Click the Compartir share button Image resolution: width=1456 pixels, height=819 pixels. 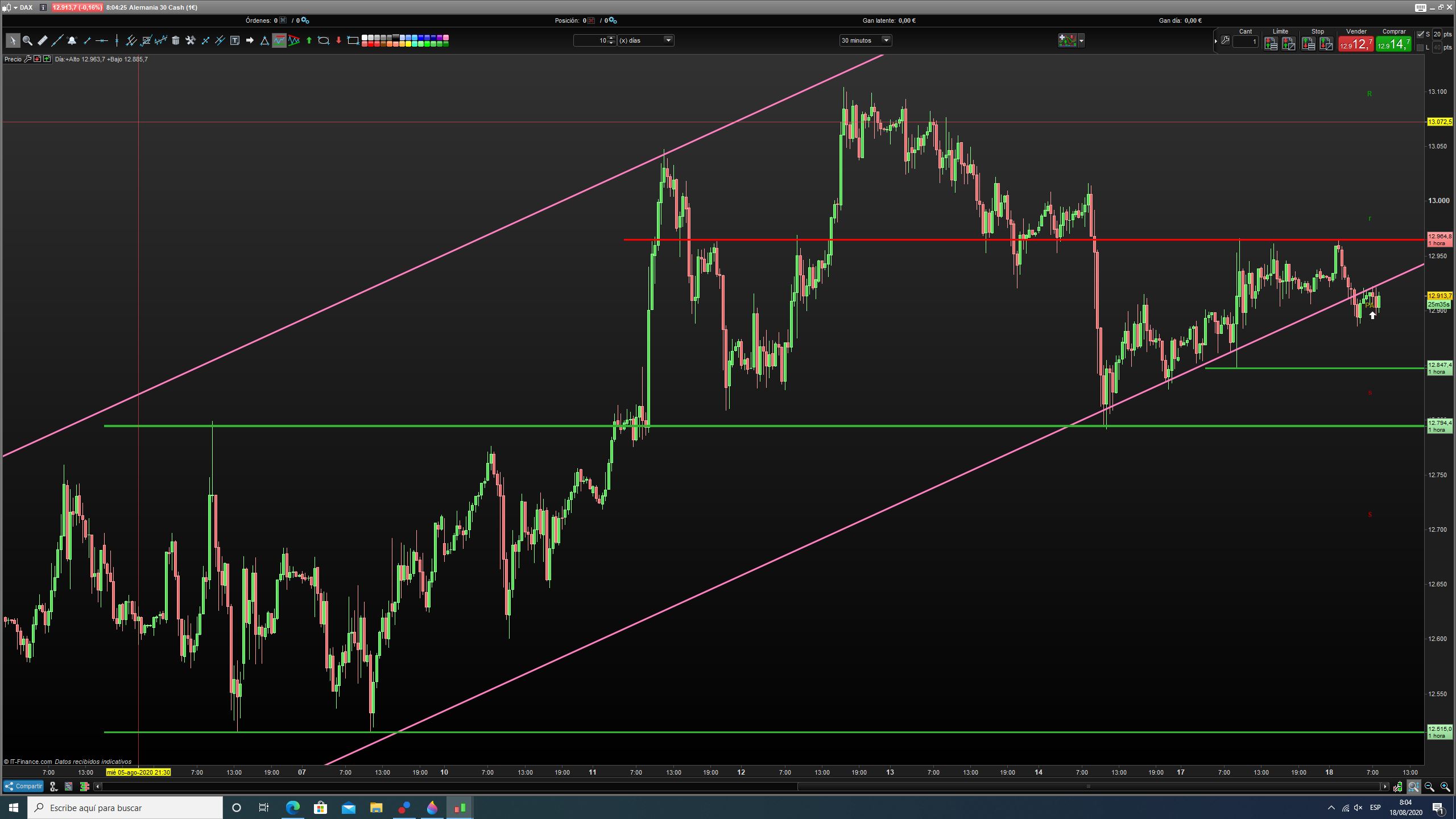click(x=23, y=787)
